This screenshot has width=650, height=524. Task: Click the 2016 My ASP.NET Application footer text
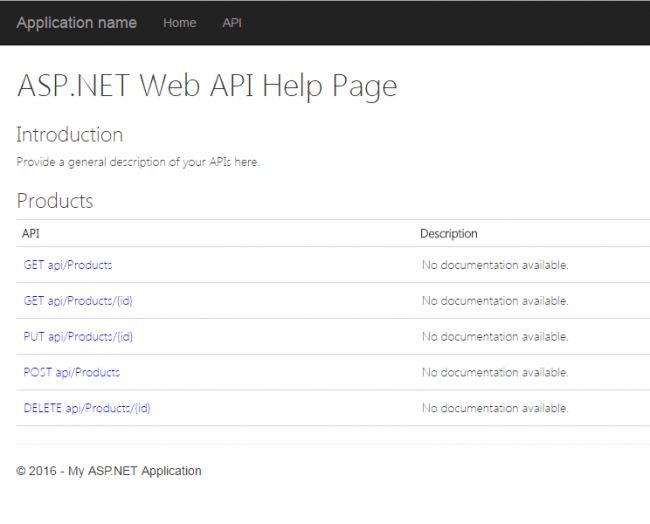[x=109, y=471]
